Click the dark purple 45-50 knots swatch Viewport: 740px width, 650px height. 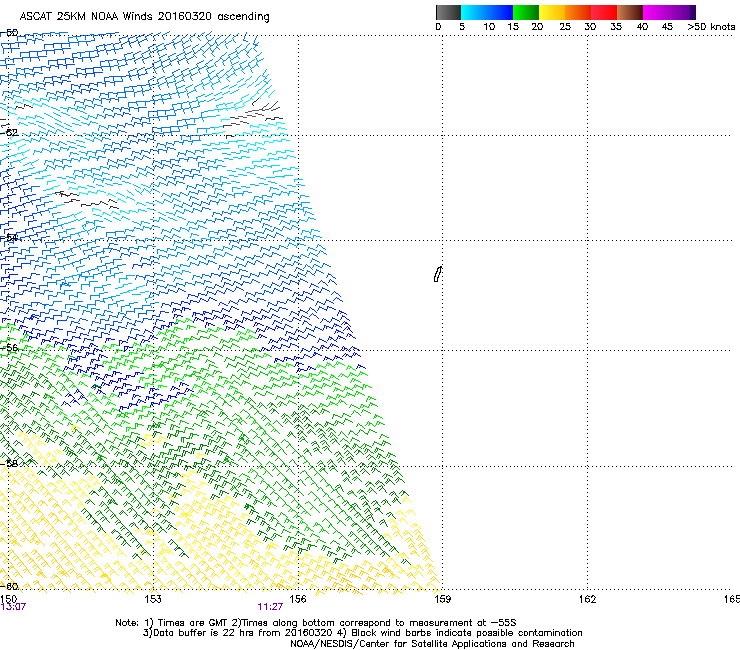(x=682, y=12)
